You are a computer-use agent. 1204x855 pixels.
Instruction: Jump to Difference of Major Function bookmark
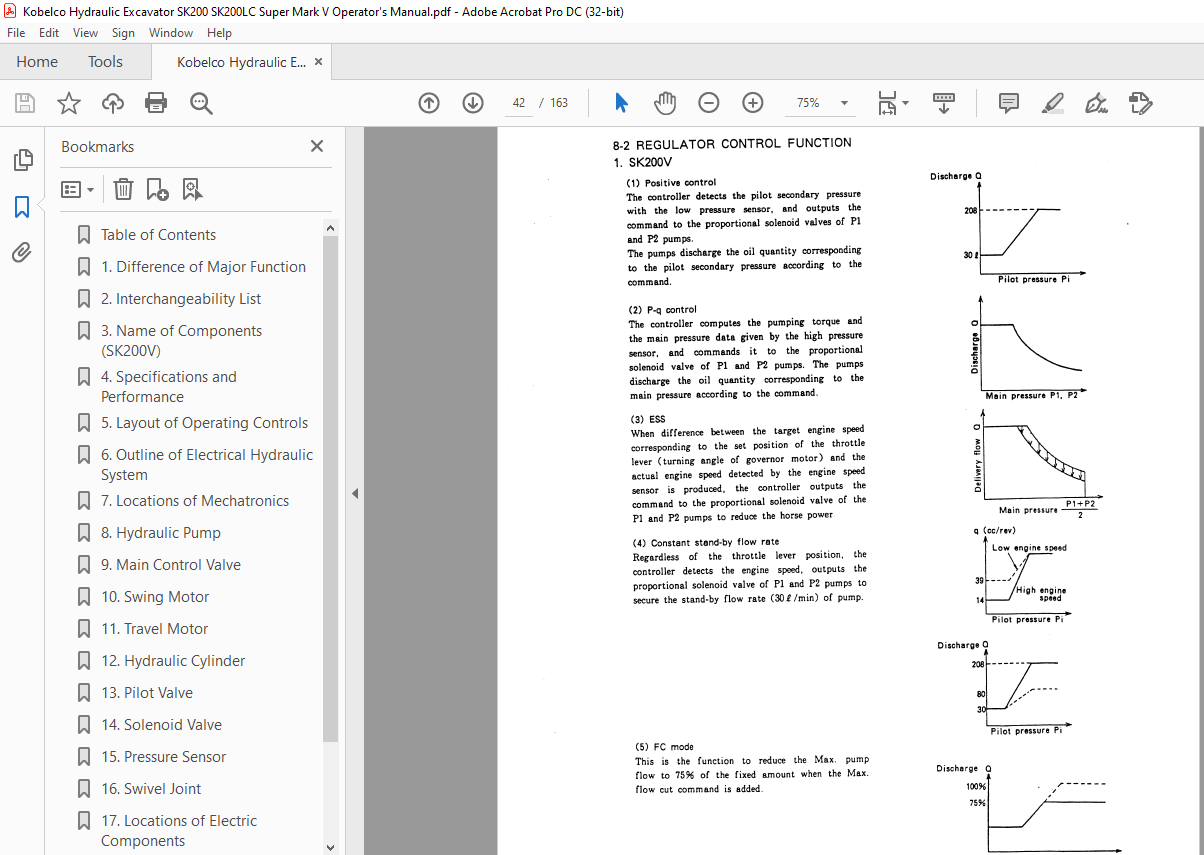203,267
